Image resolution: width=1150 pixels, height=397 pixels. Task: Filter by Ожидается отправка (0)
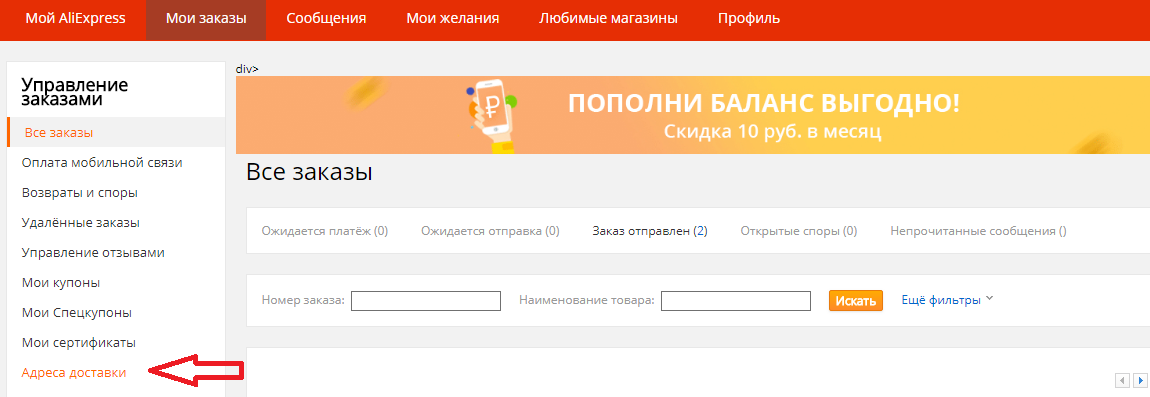(490, 231)
